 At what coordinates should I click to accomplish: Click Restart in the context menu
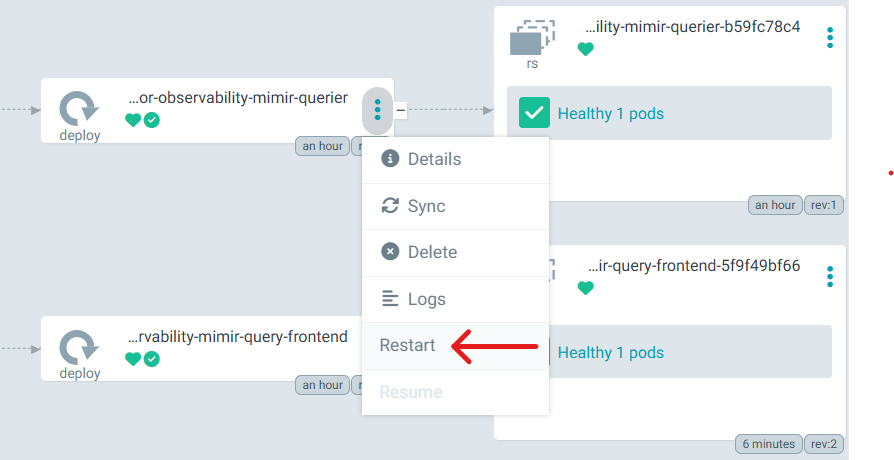click(x=408, y=346)
